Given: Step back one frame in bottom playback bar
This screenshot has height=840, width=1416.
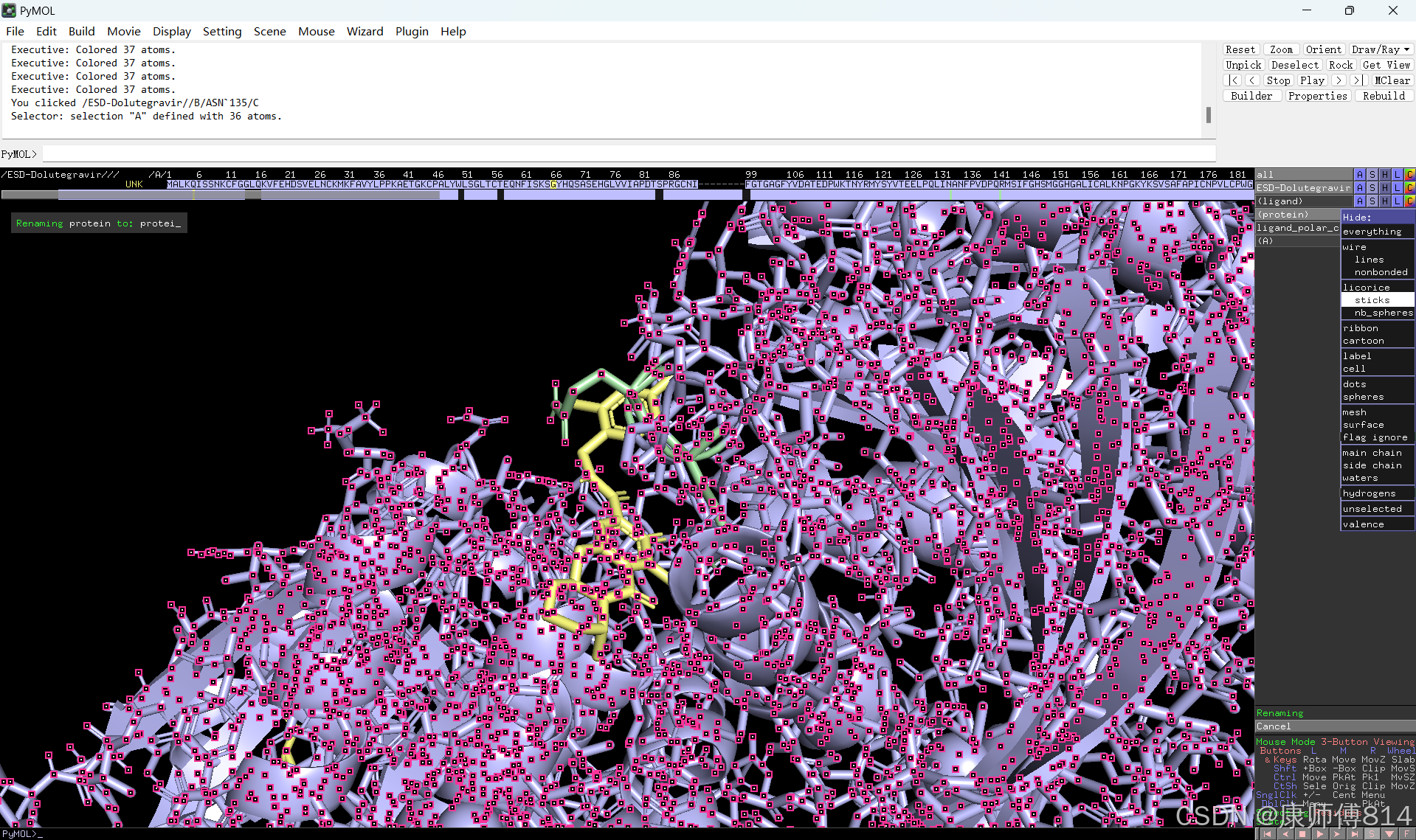Looking at the screenshot, I should coord(1285,834).
